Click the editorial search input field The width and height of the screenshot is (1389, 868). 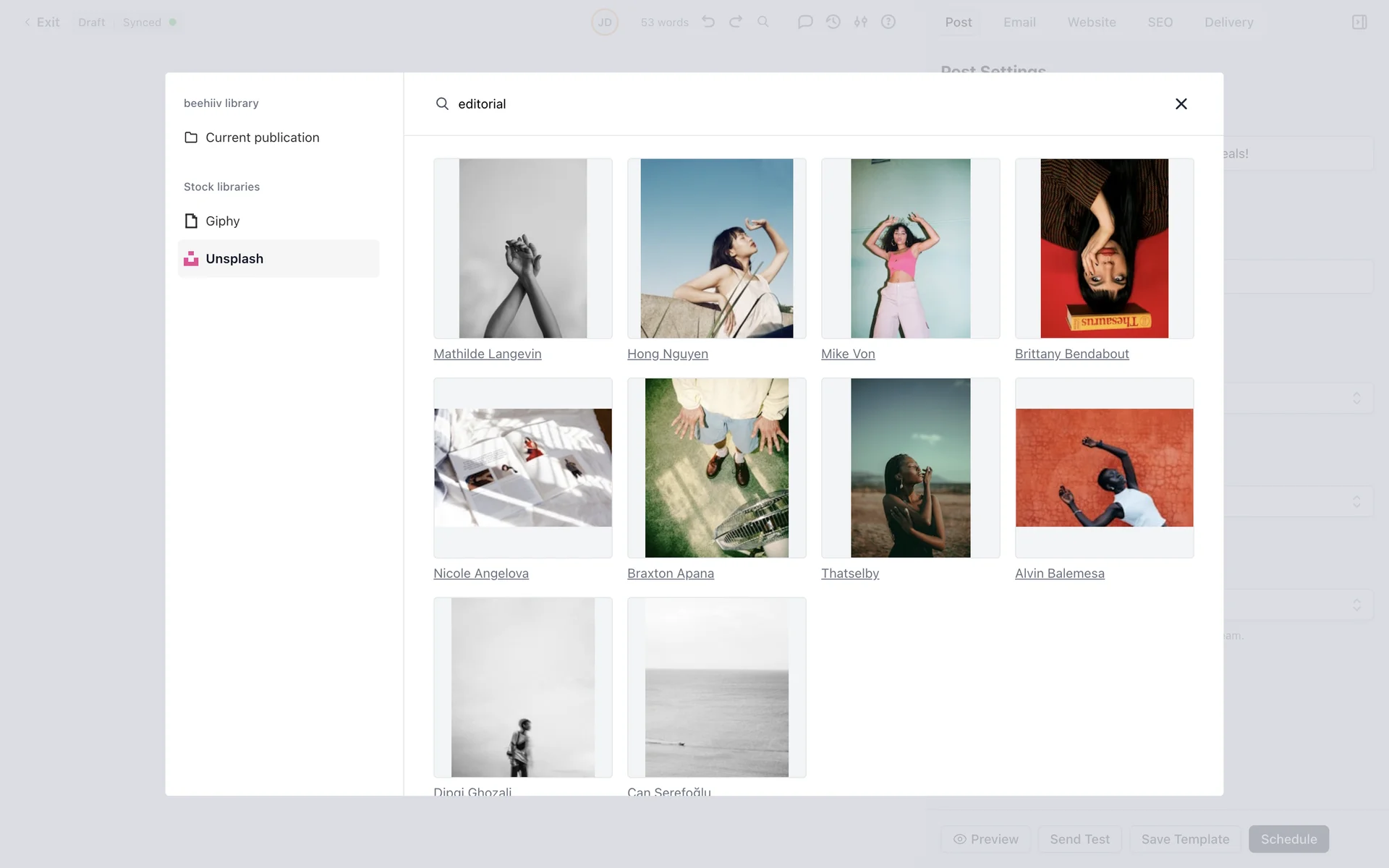point(796,104)
